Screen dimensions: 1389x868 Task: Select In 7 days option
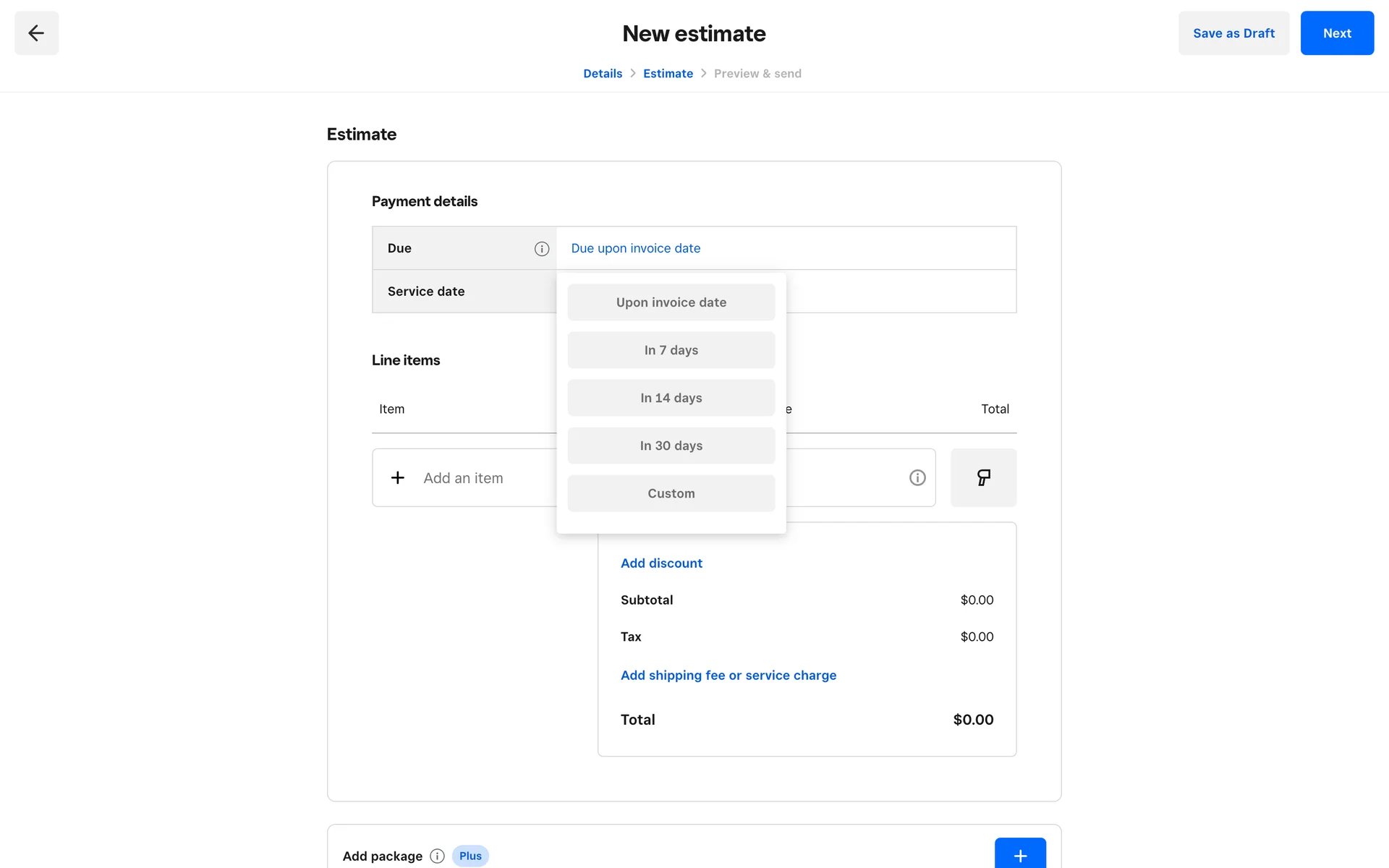coord(671,350)
